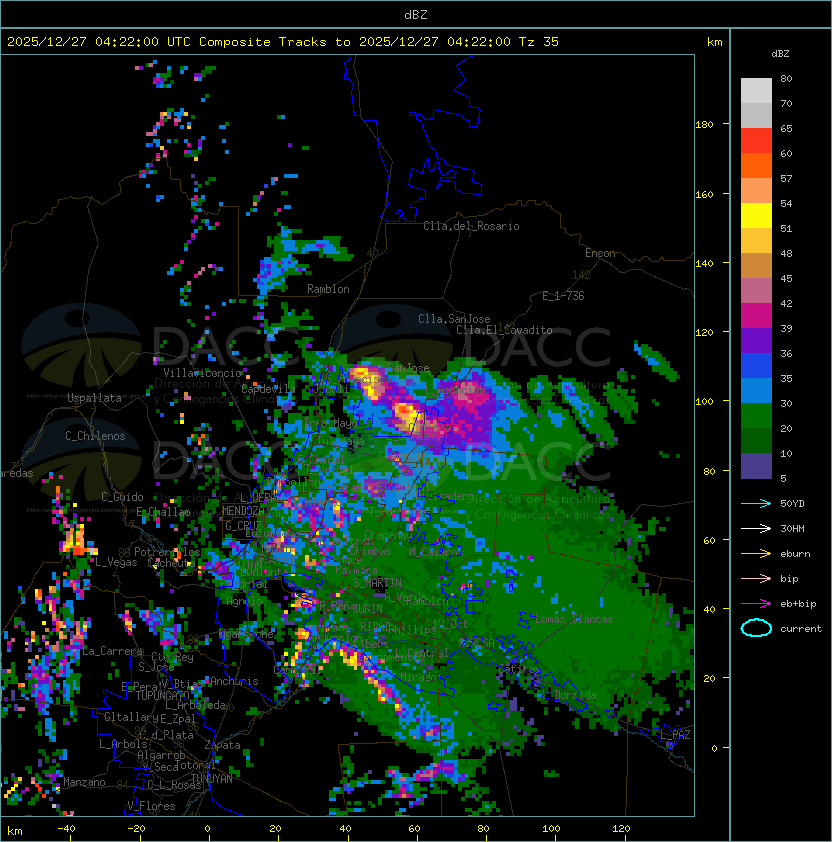Click the cyan 50YD arrow symbol
Screen dimensions: 832x842
756,503
